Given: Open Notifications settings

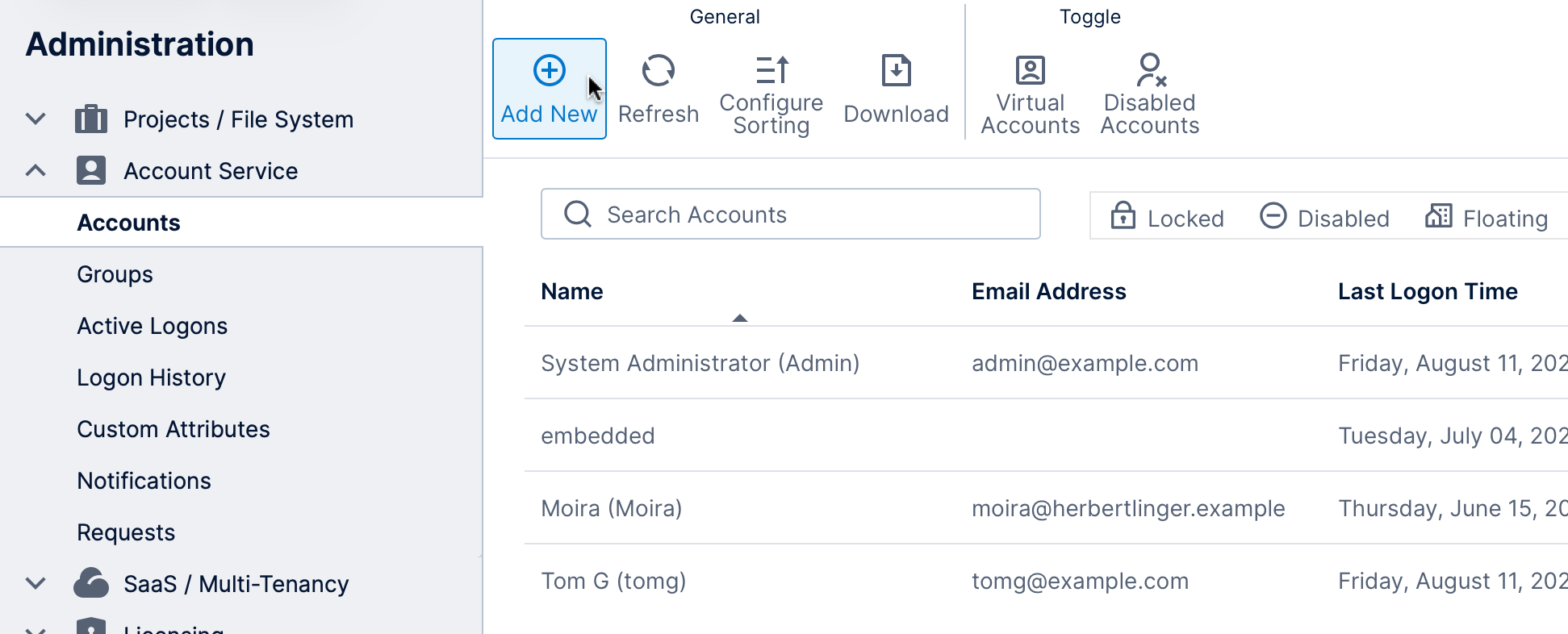Looking at the screenshot, I should coord(144,480).
